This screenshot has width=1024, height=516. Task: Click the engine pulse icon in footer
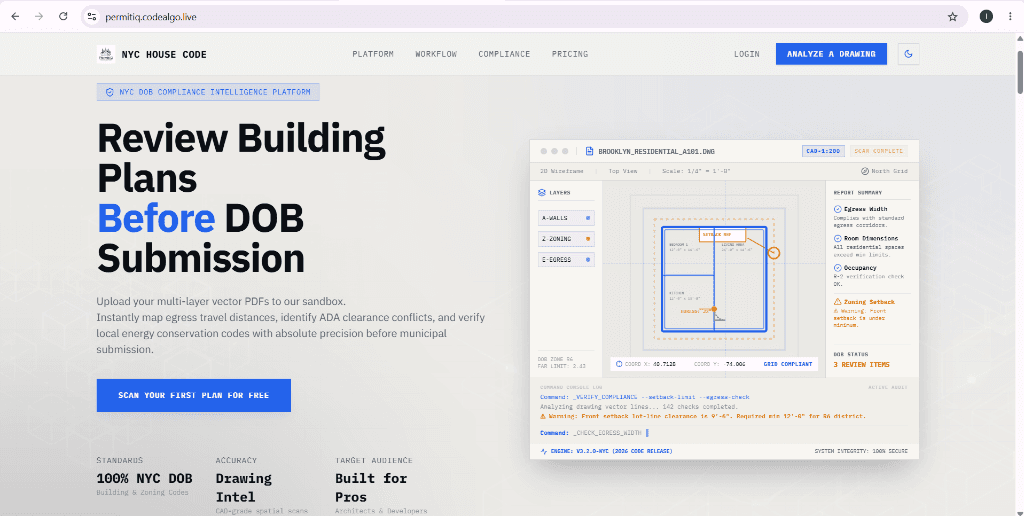pyautogui.click(x=543, y=451)
